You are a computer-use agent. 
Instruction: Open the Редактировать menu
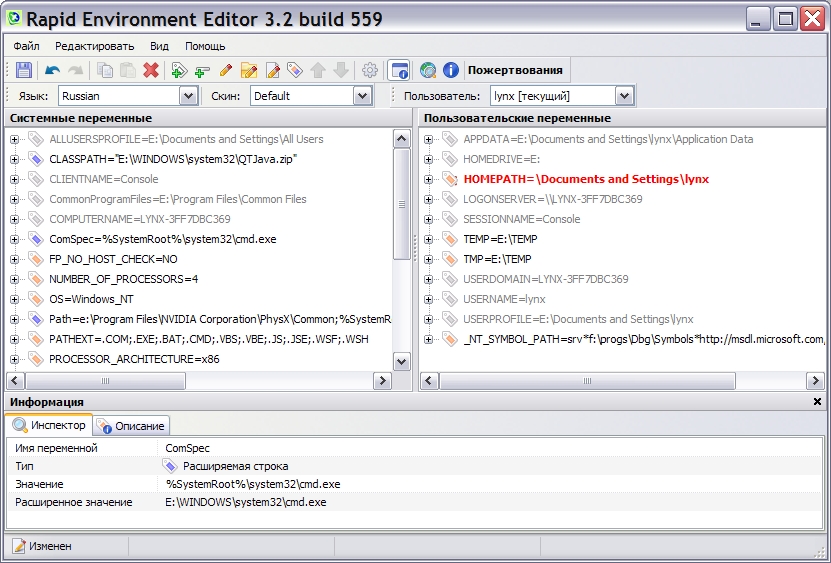tap(94, 46)
